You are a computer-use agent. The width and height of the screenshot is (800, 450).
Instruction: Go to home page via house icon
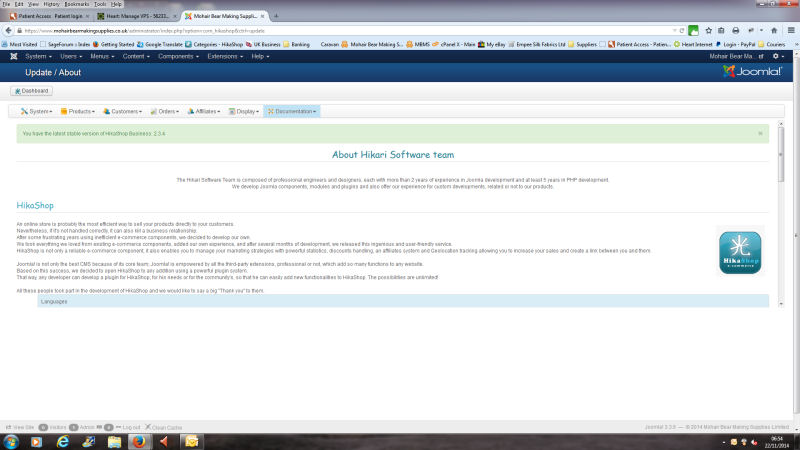coord(774,31)
